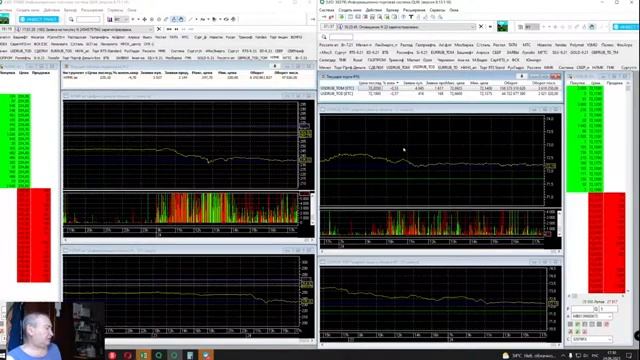Image resolution: width=640 pixels, height=360 pixels.
Task: Click green buy icon in order panel first row
Action: coord(578,324)
